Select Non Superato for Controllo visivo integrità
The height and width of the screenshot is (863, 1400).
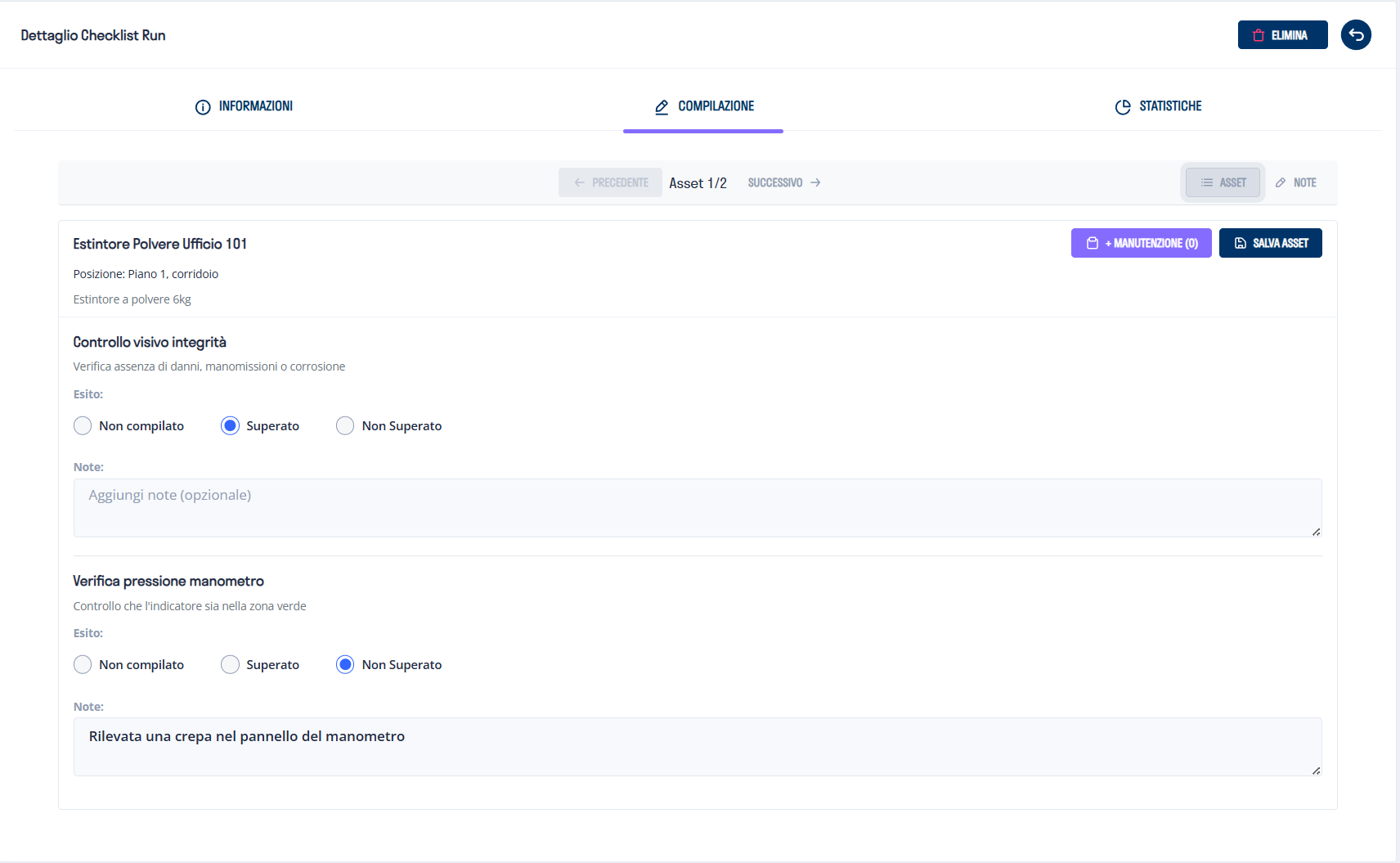pos(345,426)
